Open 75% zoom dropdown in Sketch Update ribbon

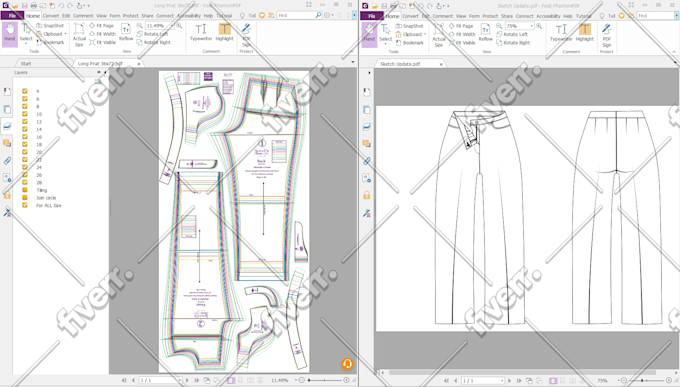click(x=532, y=26)
